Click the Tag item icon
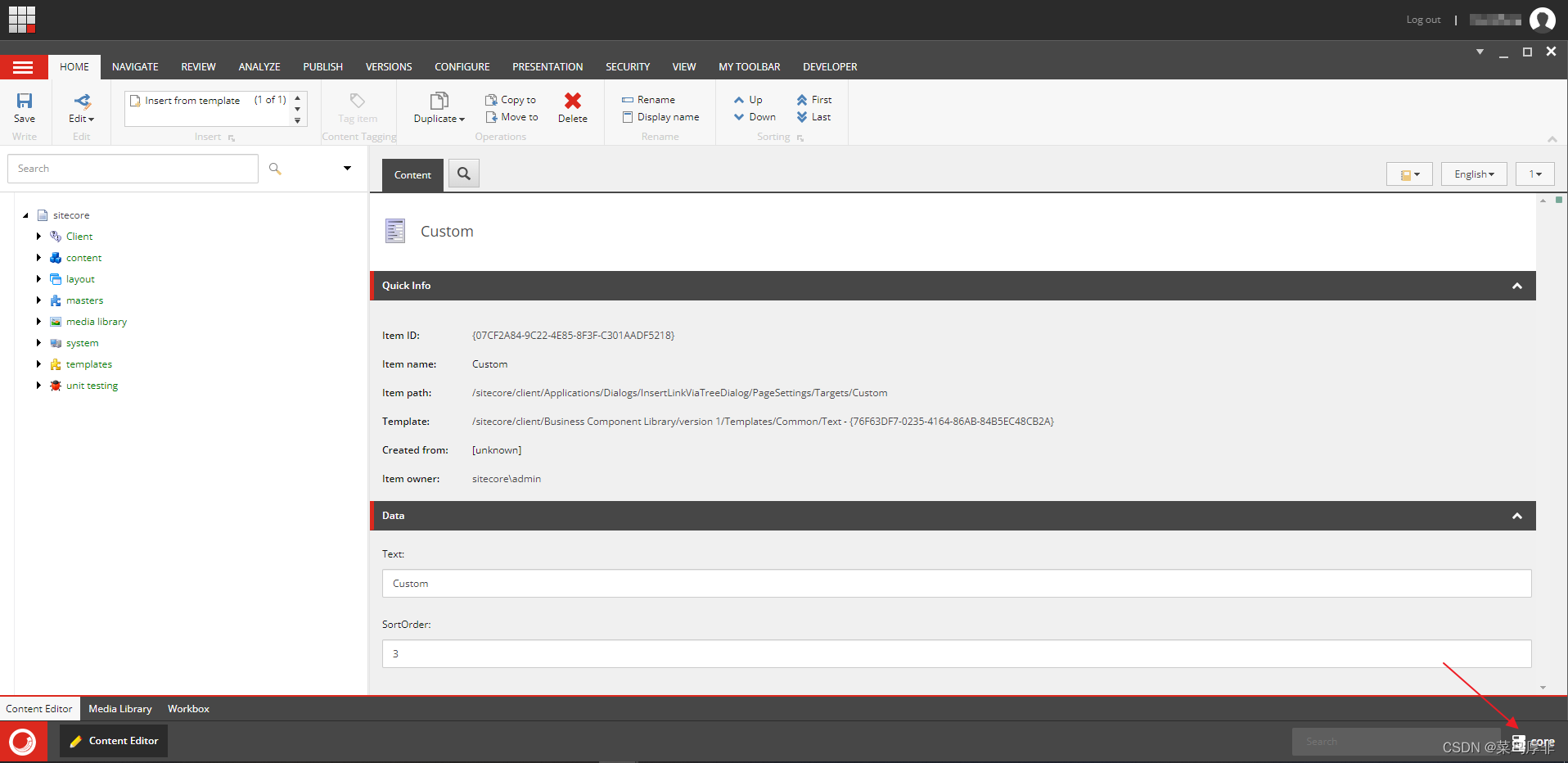The height and width of the screenshot is (763, 1568). click(x=358, y=101)
